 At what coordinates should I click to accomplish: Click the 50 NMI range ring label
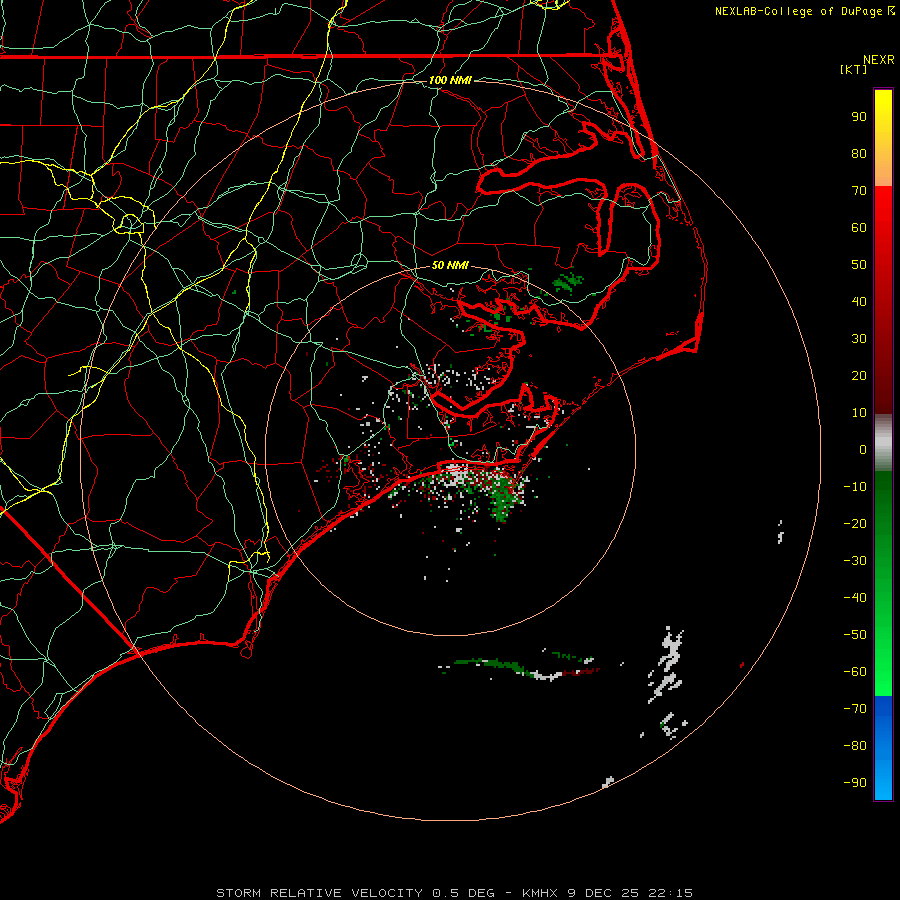tap(450, 265)
